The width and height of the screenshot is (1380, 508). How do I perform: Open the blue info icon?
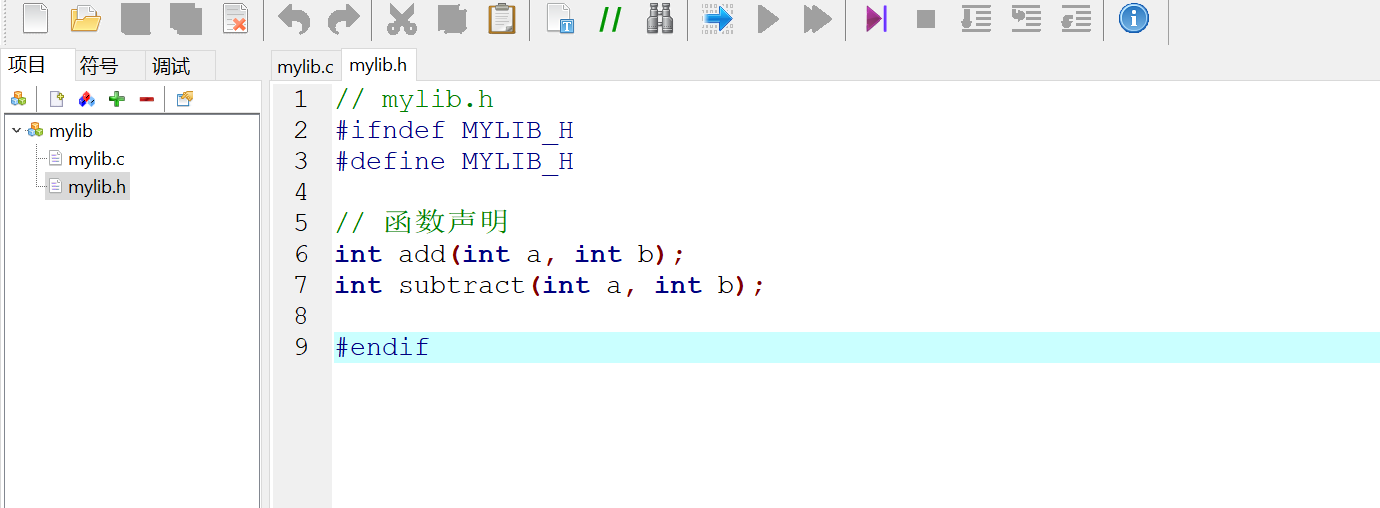pyautogui.click(x=1134, y=18)
